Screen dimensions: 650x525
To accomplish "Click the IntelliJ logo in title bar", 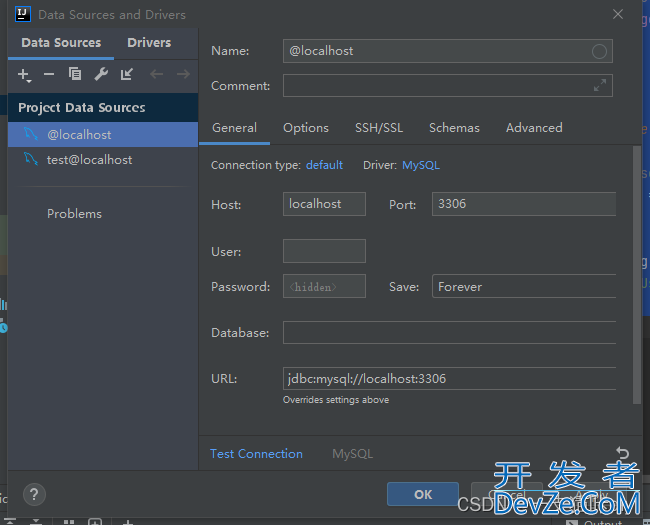I will [x=22, y=14].
